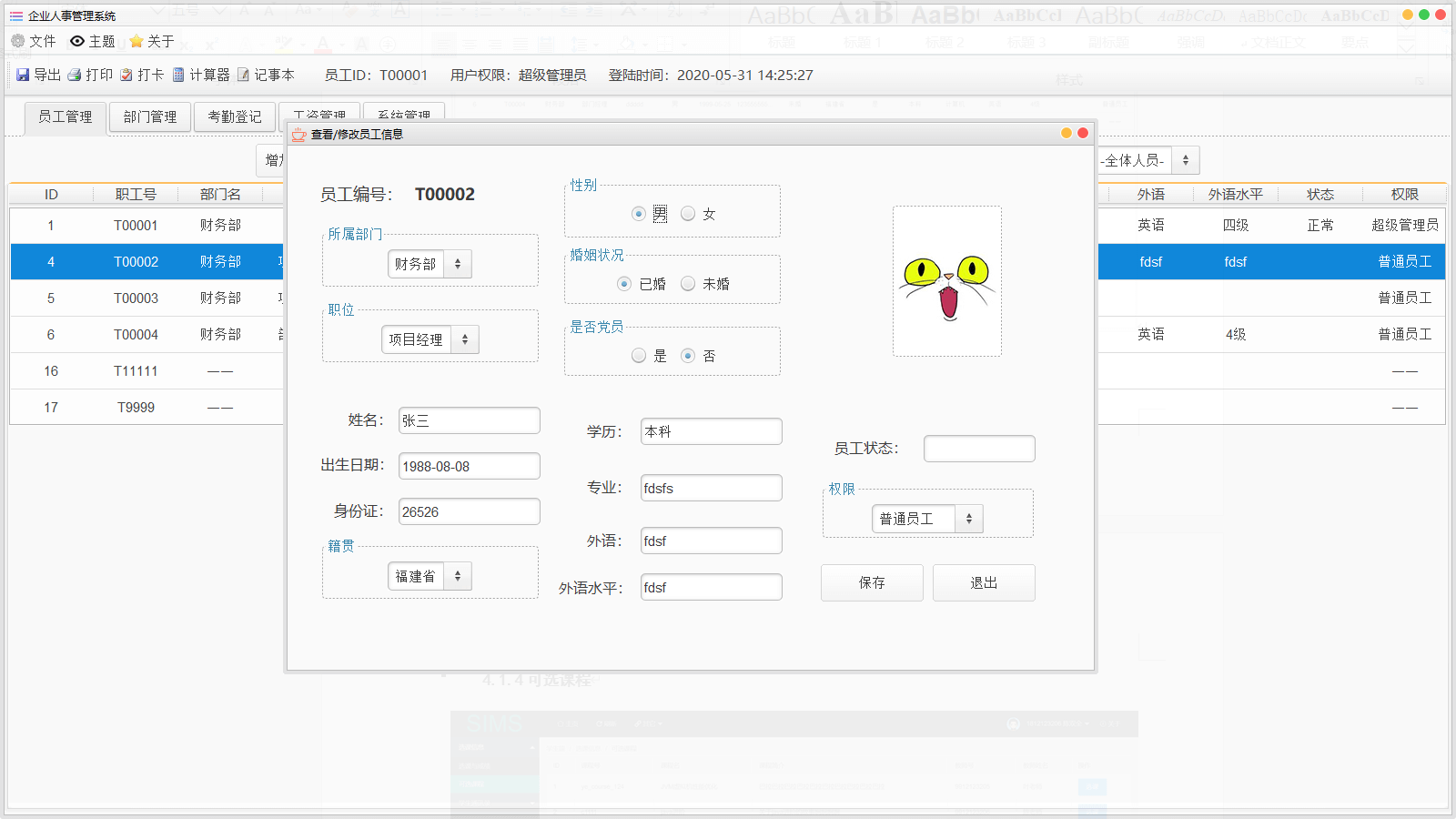This screenshot has height=819, width=1456.
Task: Open the Notepad (记事本) icon
Action: pos(243,75)
